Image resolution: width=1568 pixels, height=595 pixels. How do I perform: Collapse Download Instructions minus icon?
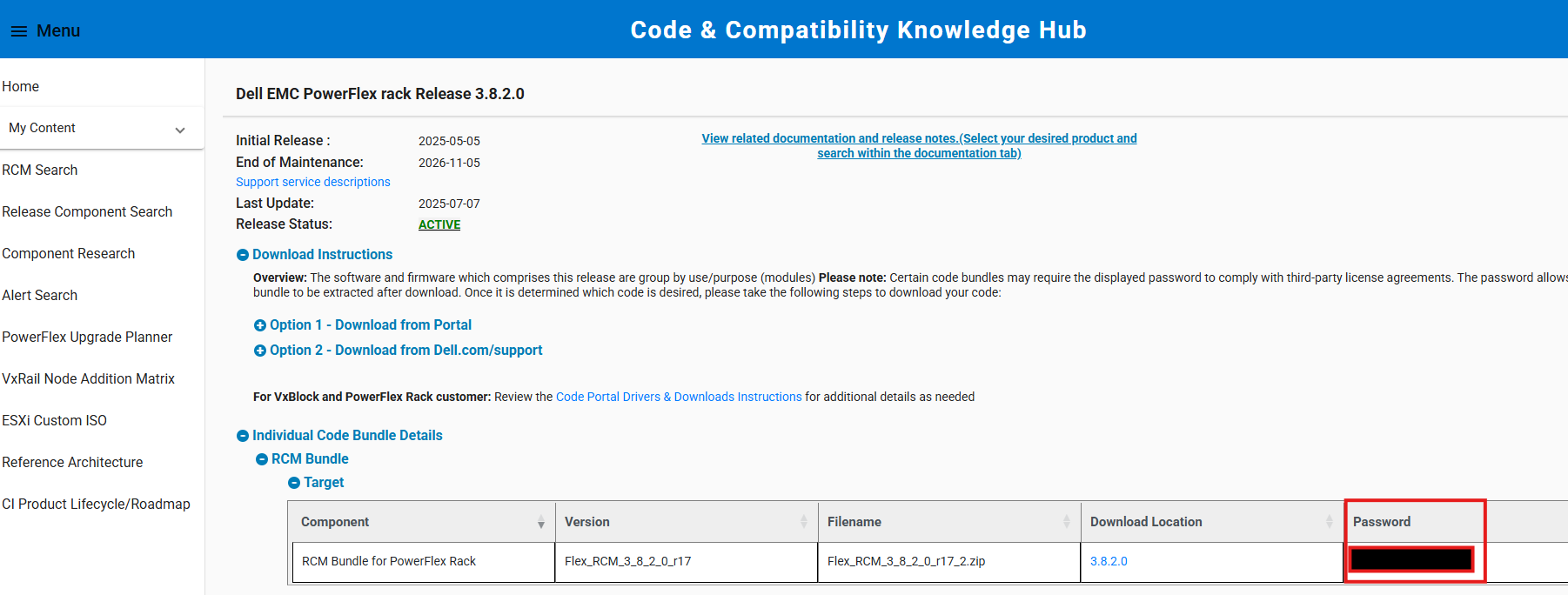pos(243,255)
